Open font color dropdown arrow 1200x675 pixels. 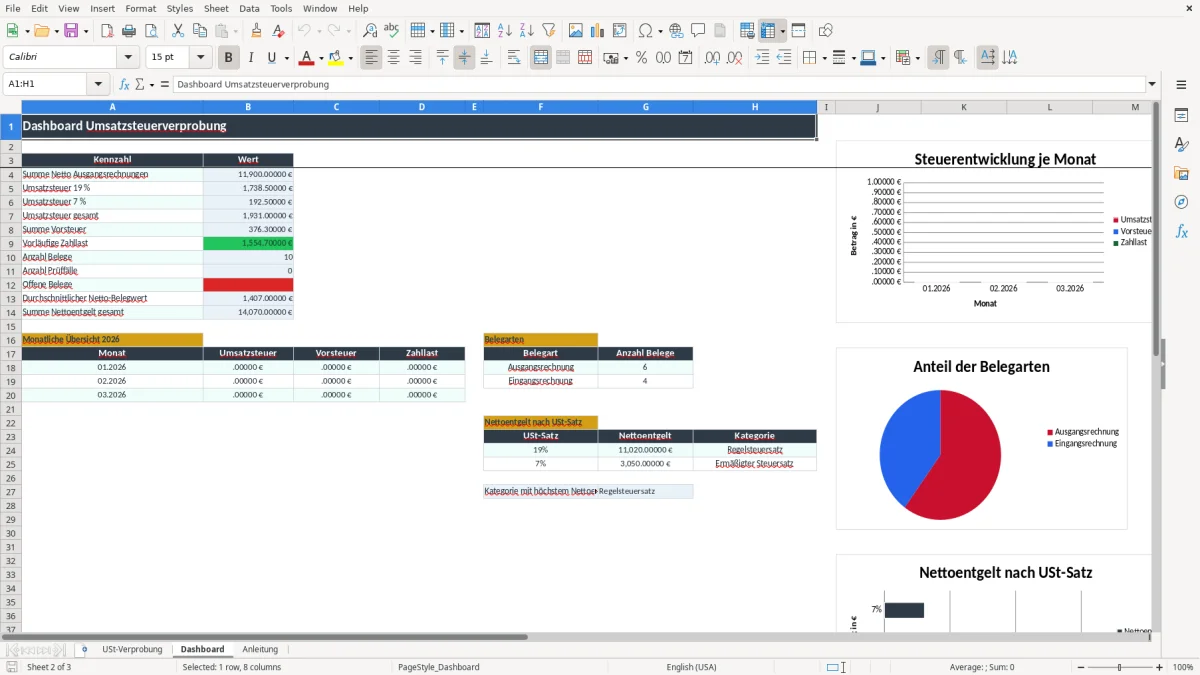[x=321, y=58]
